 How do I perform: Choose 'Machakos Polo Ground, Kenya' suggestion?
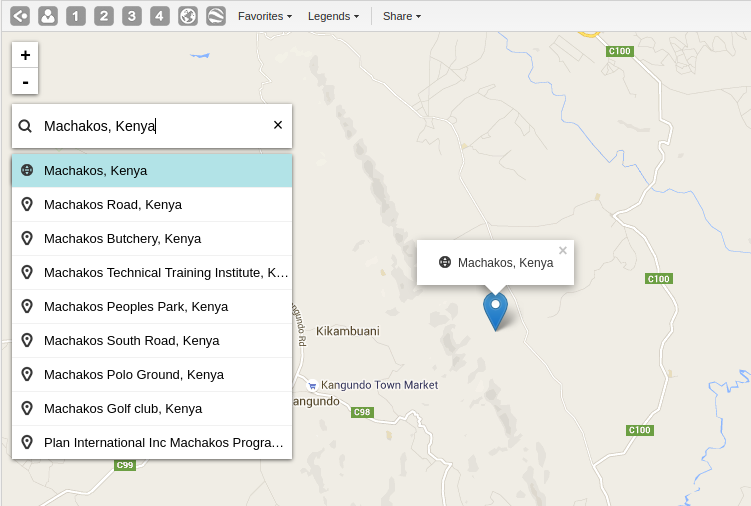(152, 375)
